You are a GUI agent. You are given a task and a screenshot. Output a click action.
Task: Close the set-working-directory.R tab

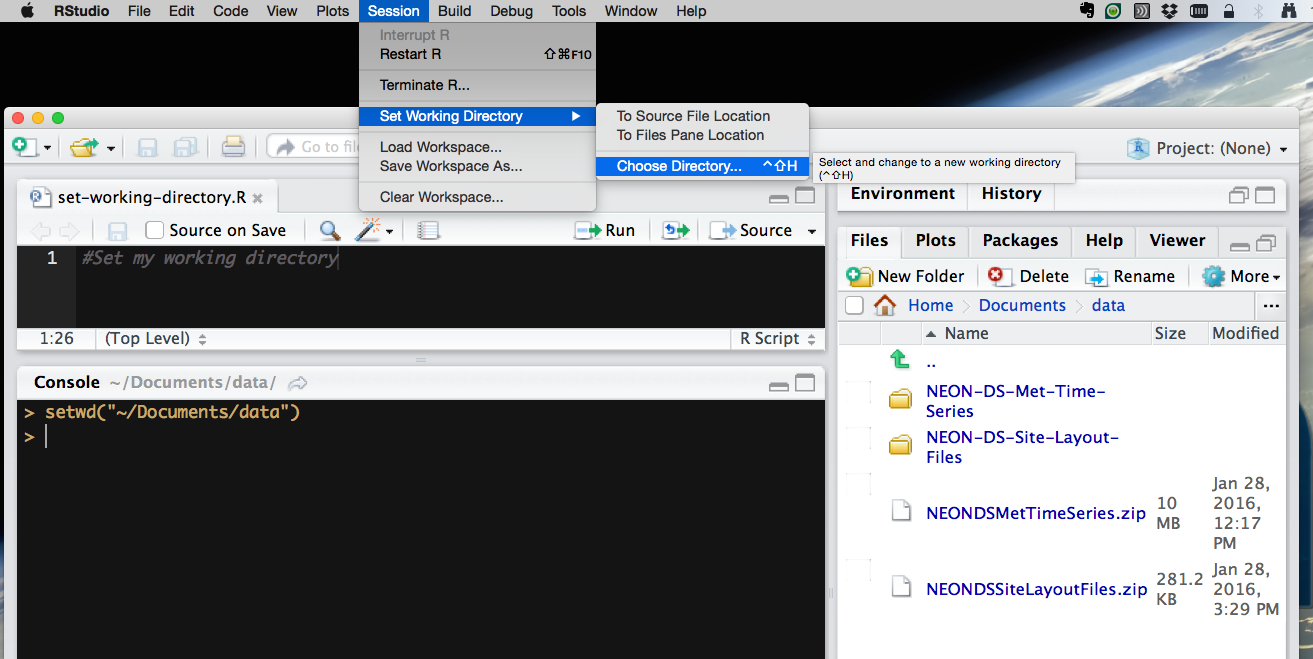coord(257,198)
